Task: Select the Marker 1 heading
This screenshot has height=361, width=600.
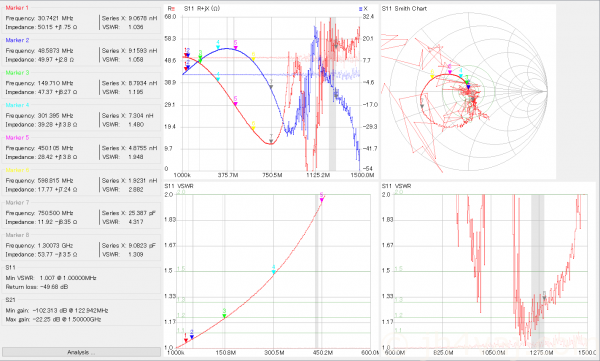Action: [x=17, y=8]
